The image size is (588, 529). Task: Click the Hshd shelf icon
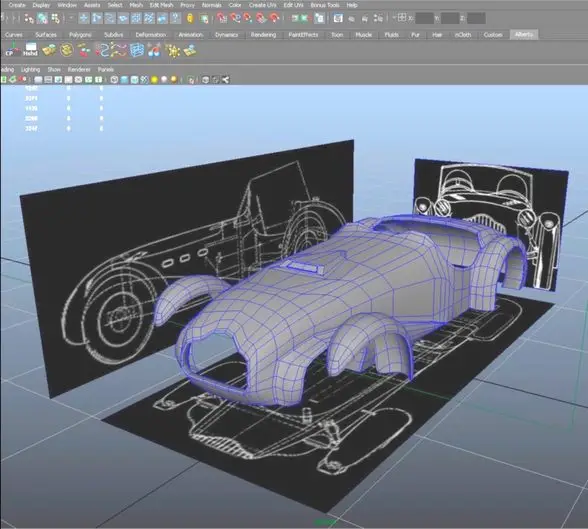click(30, 49)
